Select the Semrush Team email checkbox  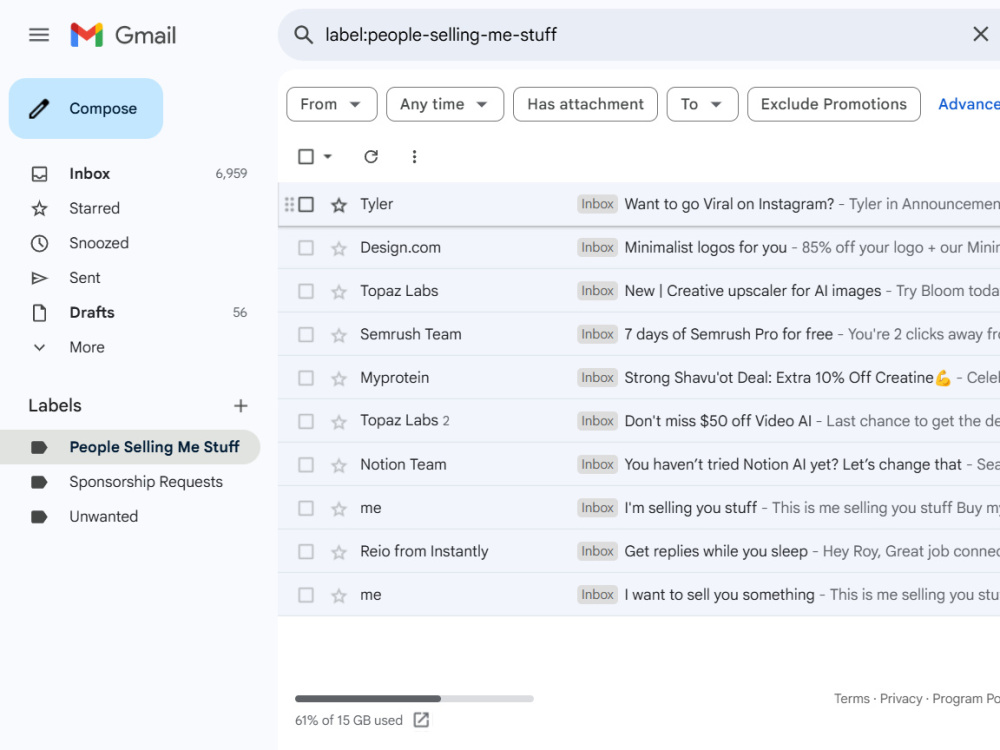(x=306, y=335)
